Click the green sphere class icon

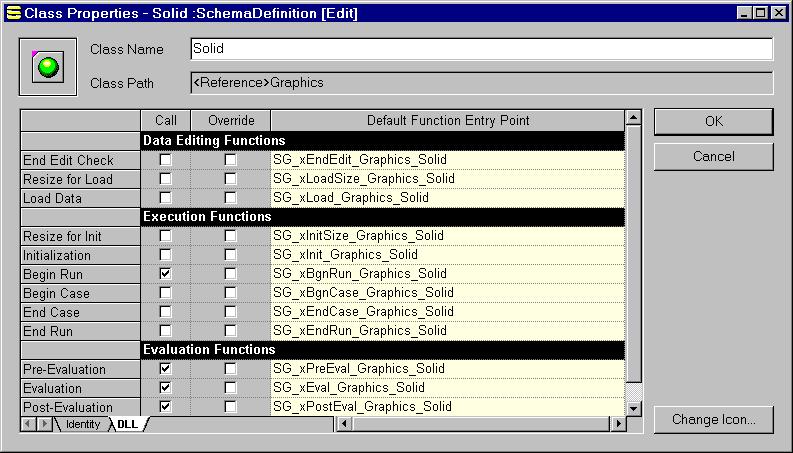coord(47,67)
